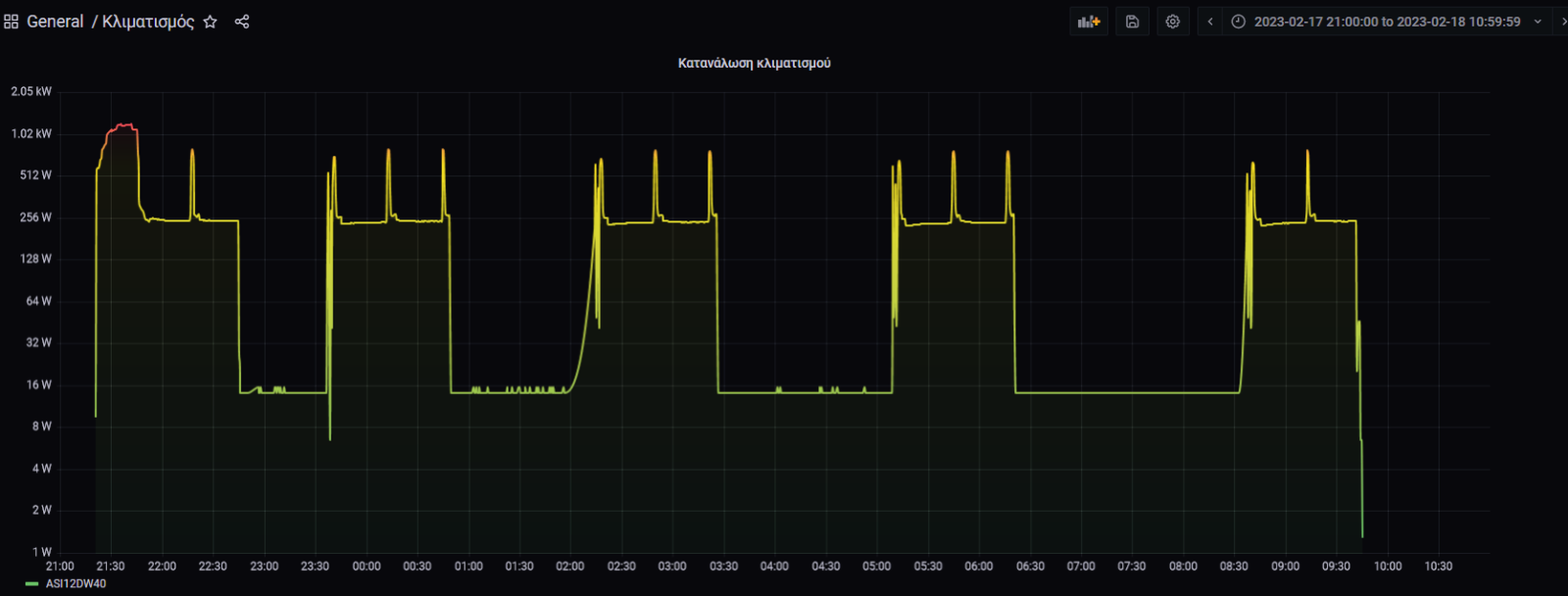
Task: Click the 00:00 time axis label
Action: (x=367, y=567)
